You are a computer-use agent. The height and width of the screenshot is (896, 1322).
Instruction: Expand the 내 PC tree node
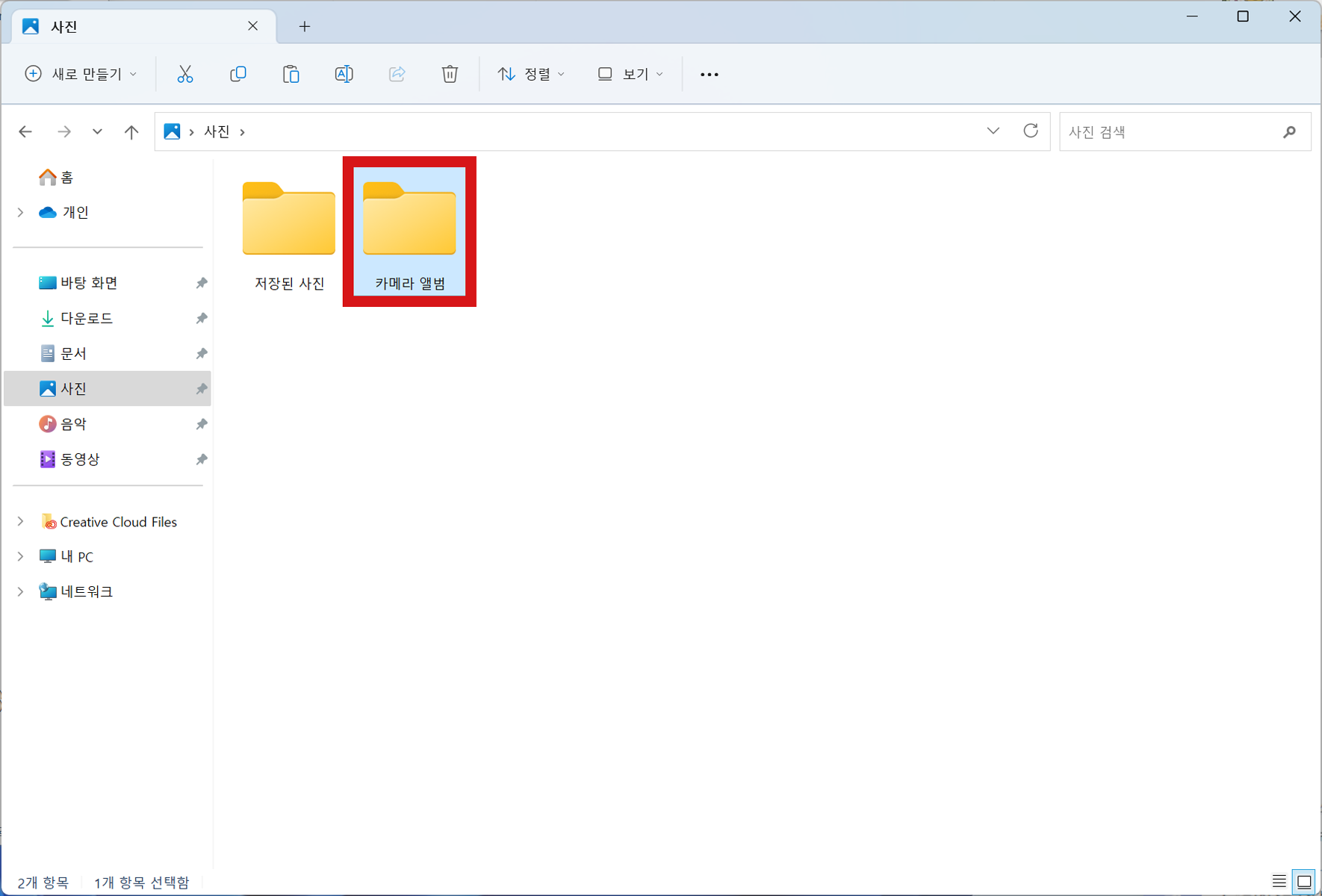(x=20, y=556)
